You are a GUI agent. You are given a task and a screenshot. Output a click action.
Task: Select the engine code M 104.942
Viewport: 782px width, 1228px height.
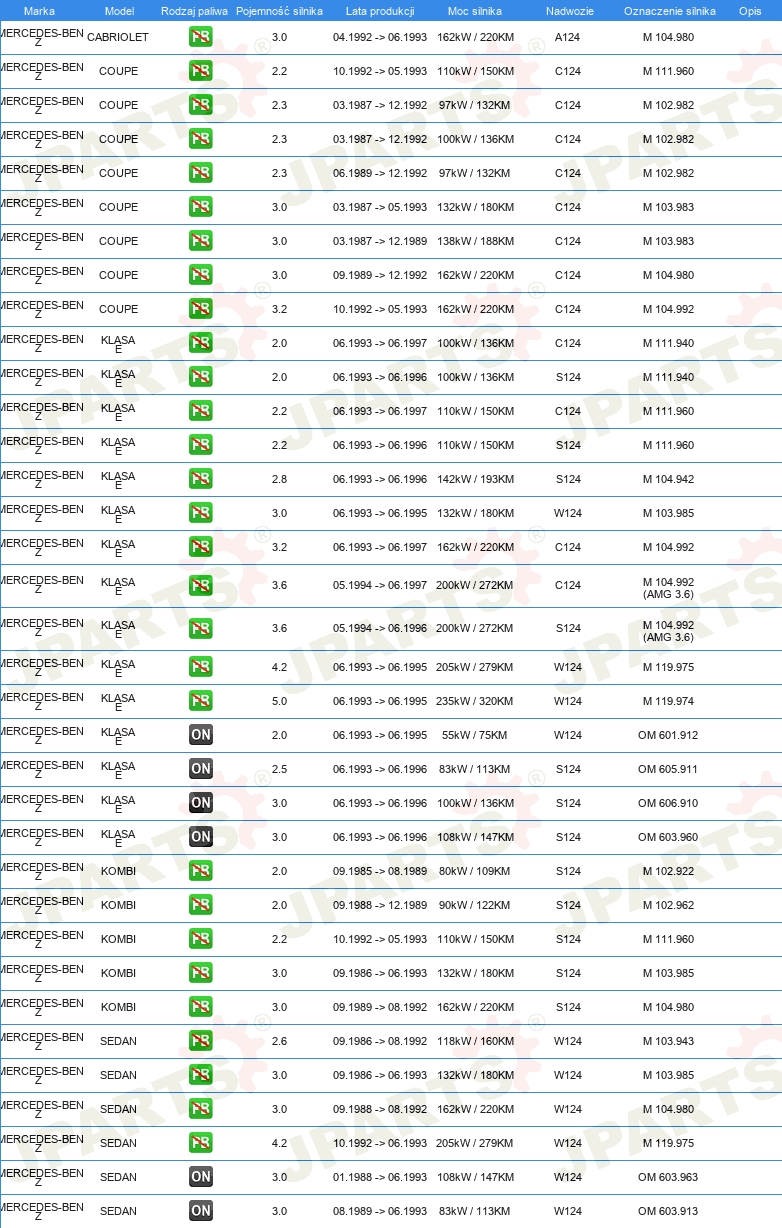click(668, 479)
